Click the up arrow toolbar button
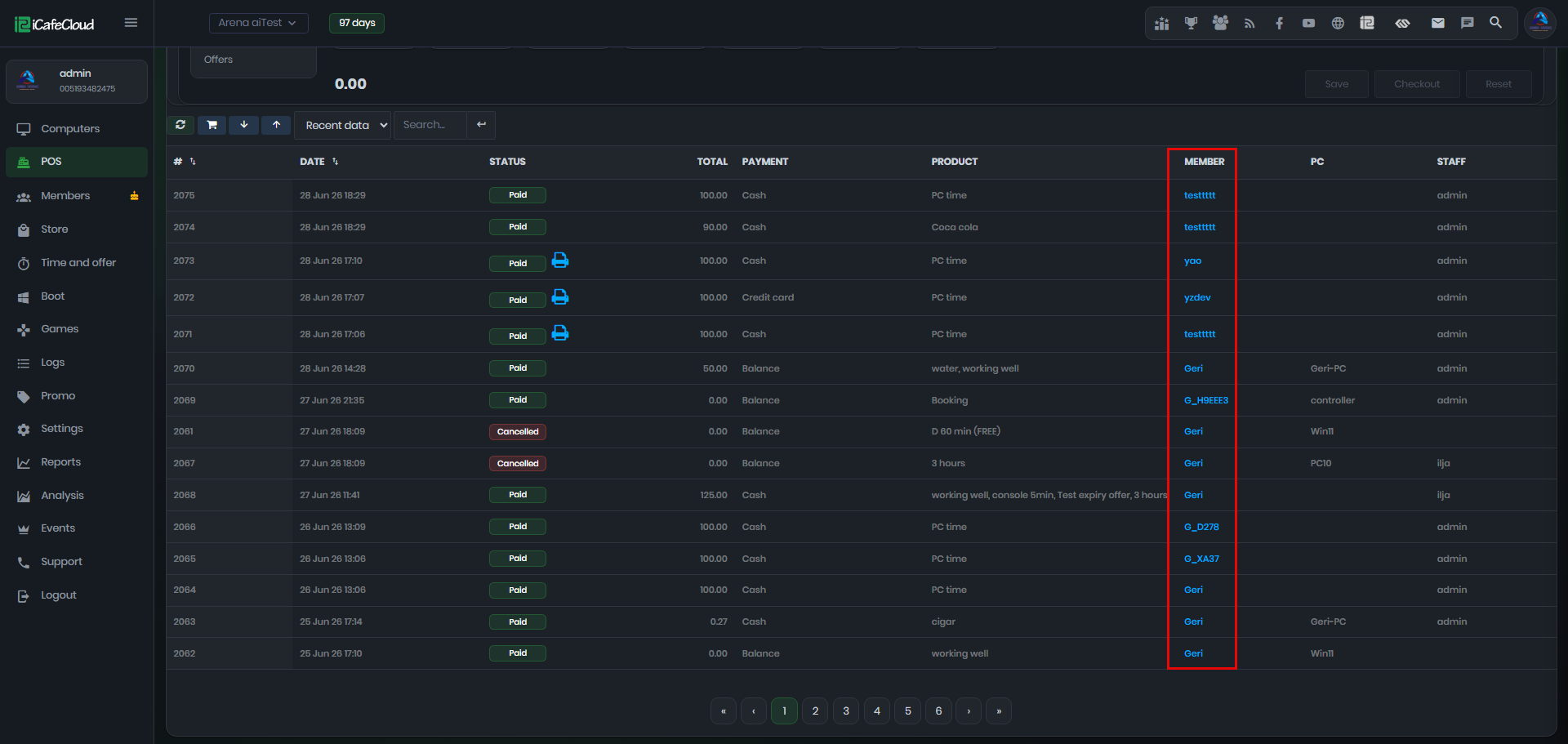Image resolution: width=1568 pixels, height=744 pixels. 277,125
